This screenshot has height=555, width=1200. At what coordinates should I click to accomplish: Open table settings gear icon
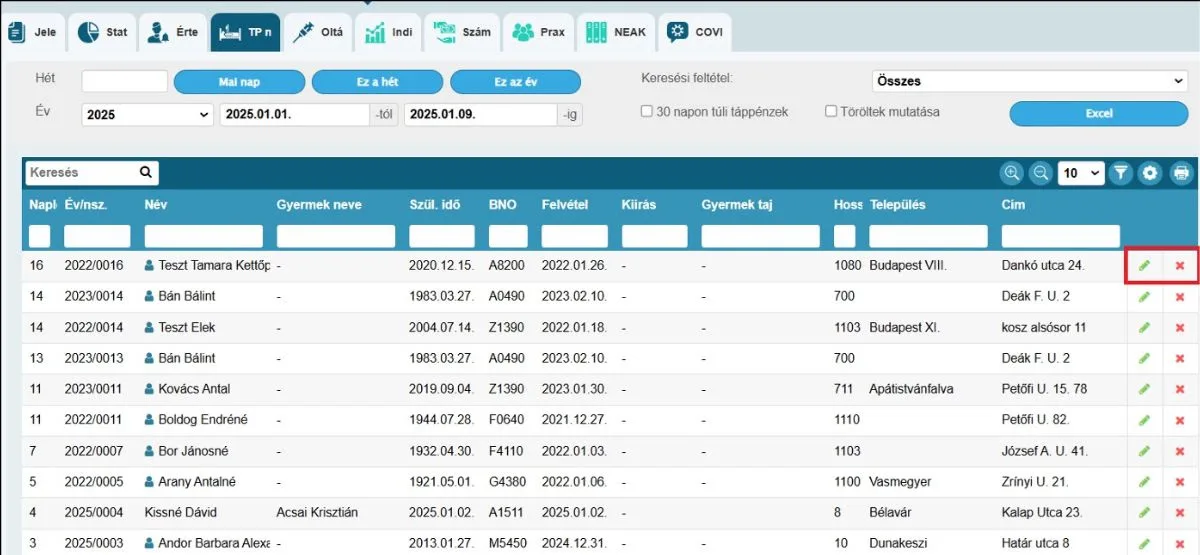(1151, 173)
